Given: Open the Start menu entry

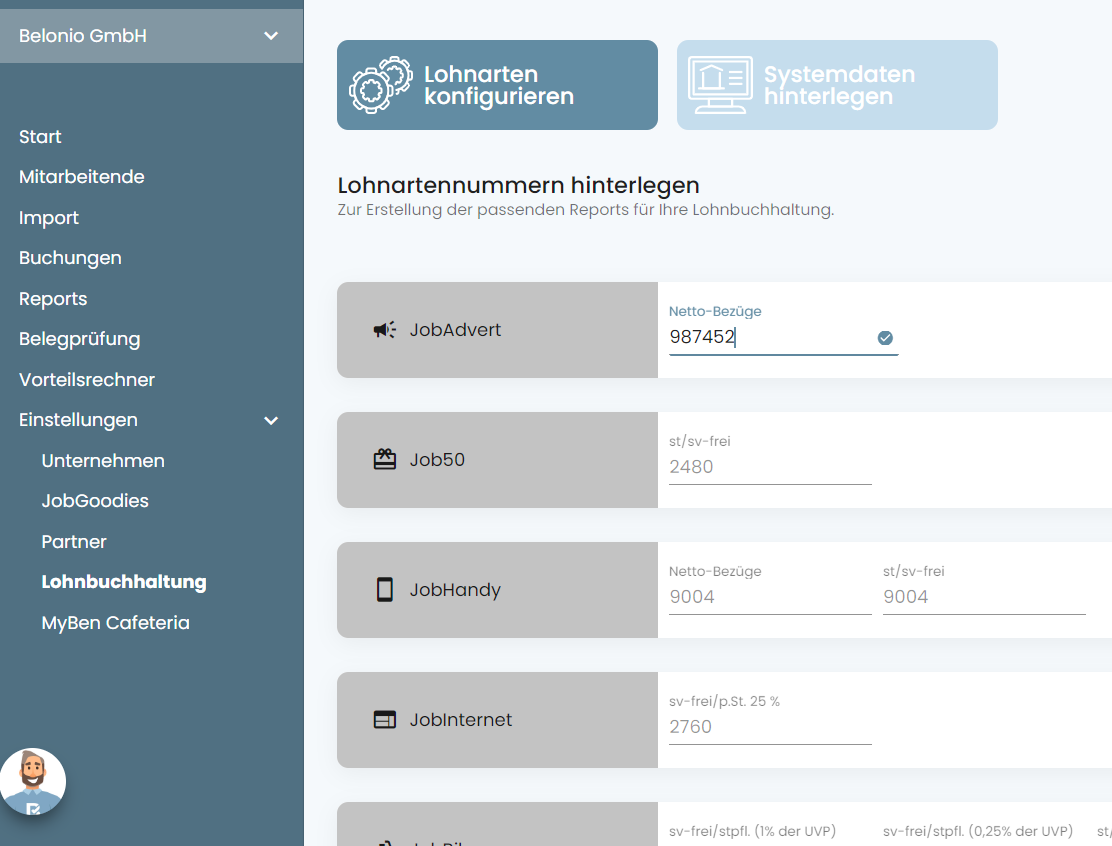Looking at the screenshot, I should point(40,136).
